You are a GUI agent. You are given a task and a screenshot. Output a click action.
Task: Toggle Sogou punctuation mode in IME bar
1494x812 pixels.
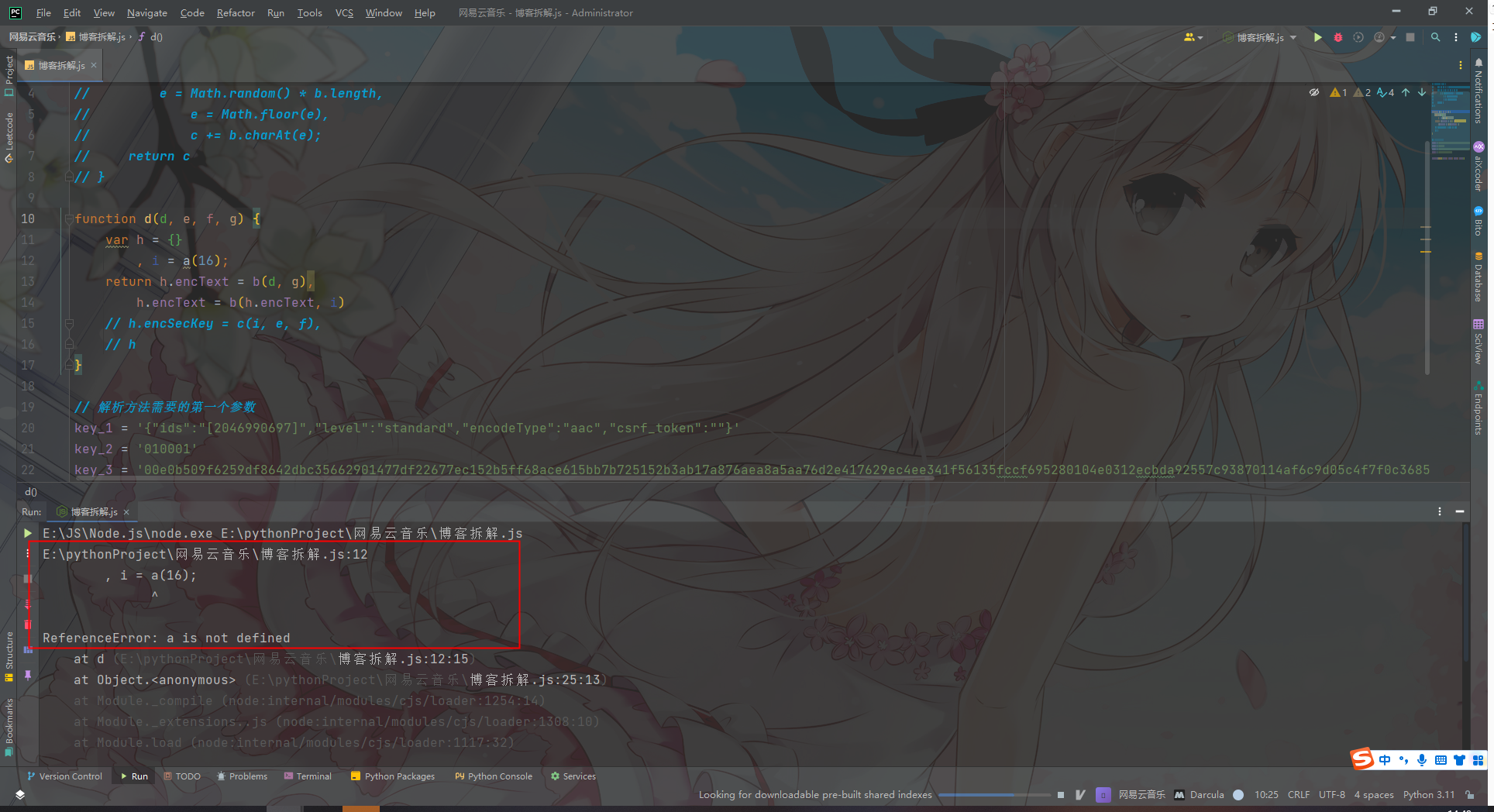(x=1403, y=760)
